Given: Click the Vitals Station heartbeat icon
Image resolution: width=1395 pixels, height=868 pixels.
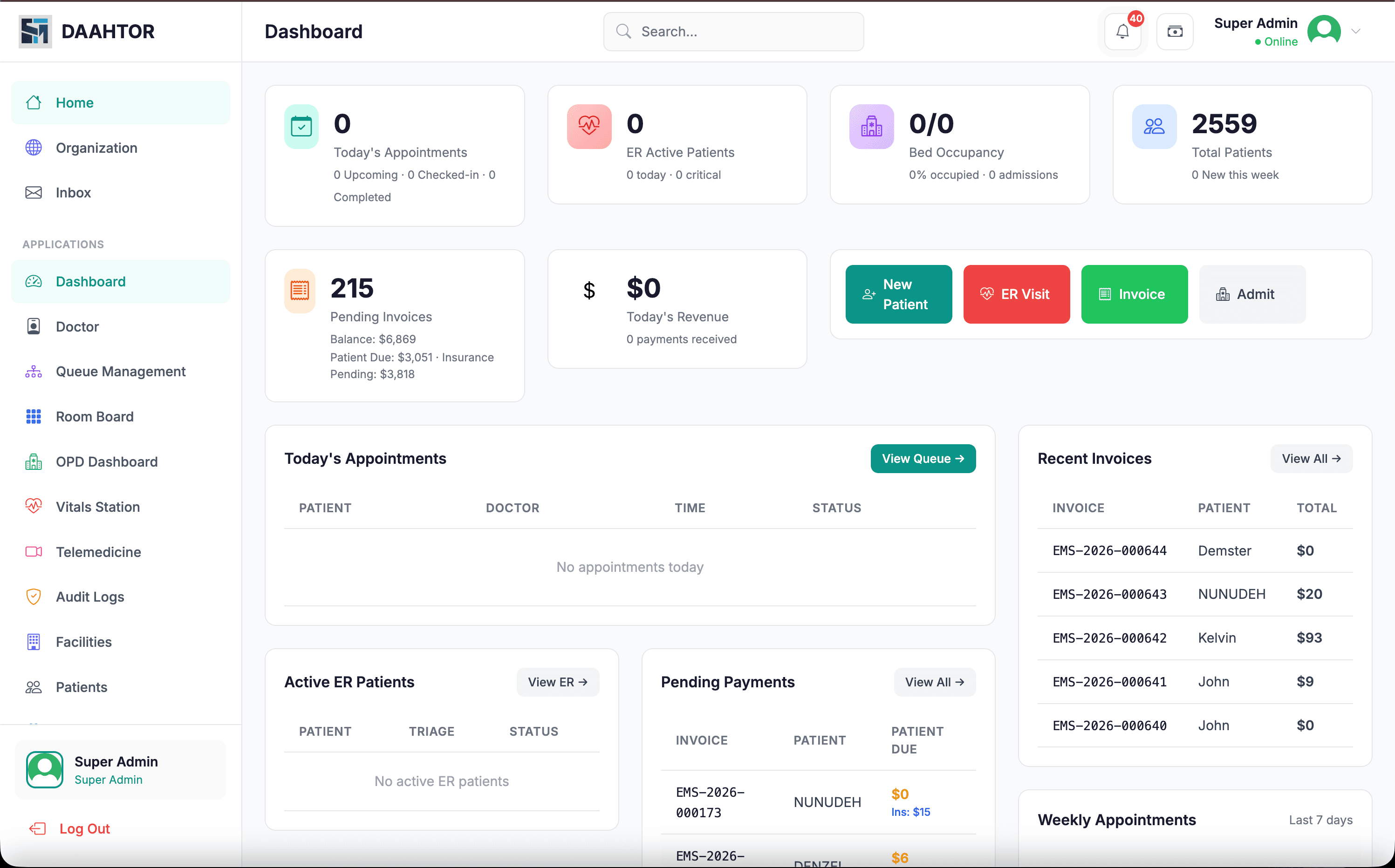Looking at the screenshot, I should pos(33,506).
